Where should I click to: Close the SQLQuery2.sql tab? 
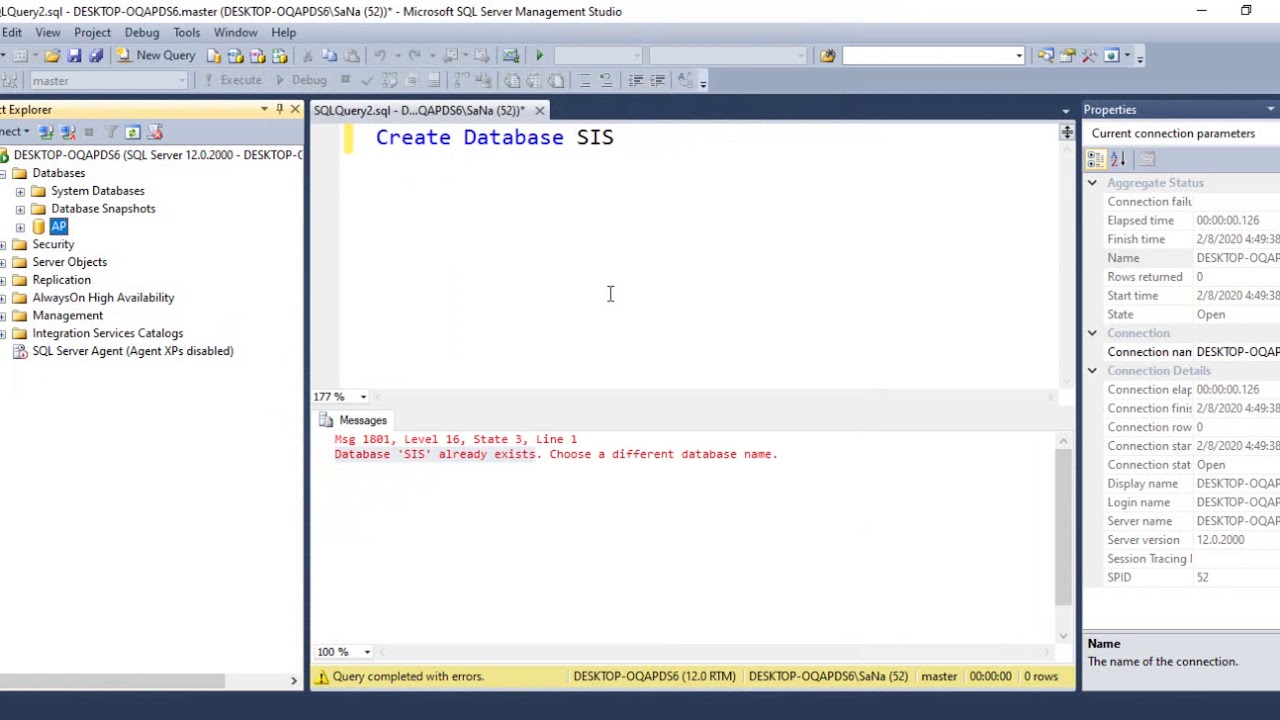[540, 110]
